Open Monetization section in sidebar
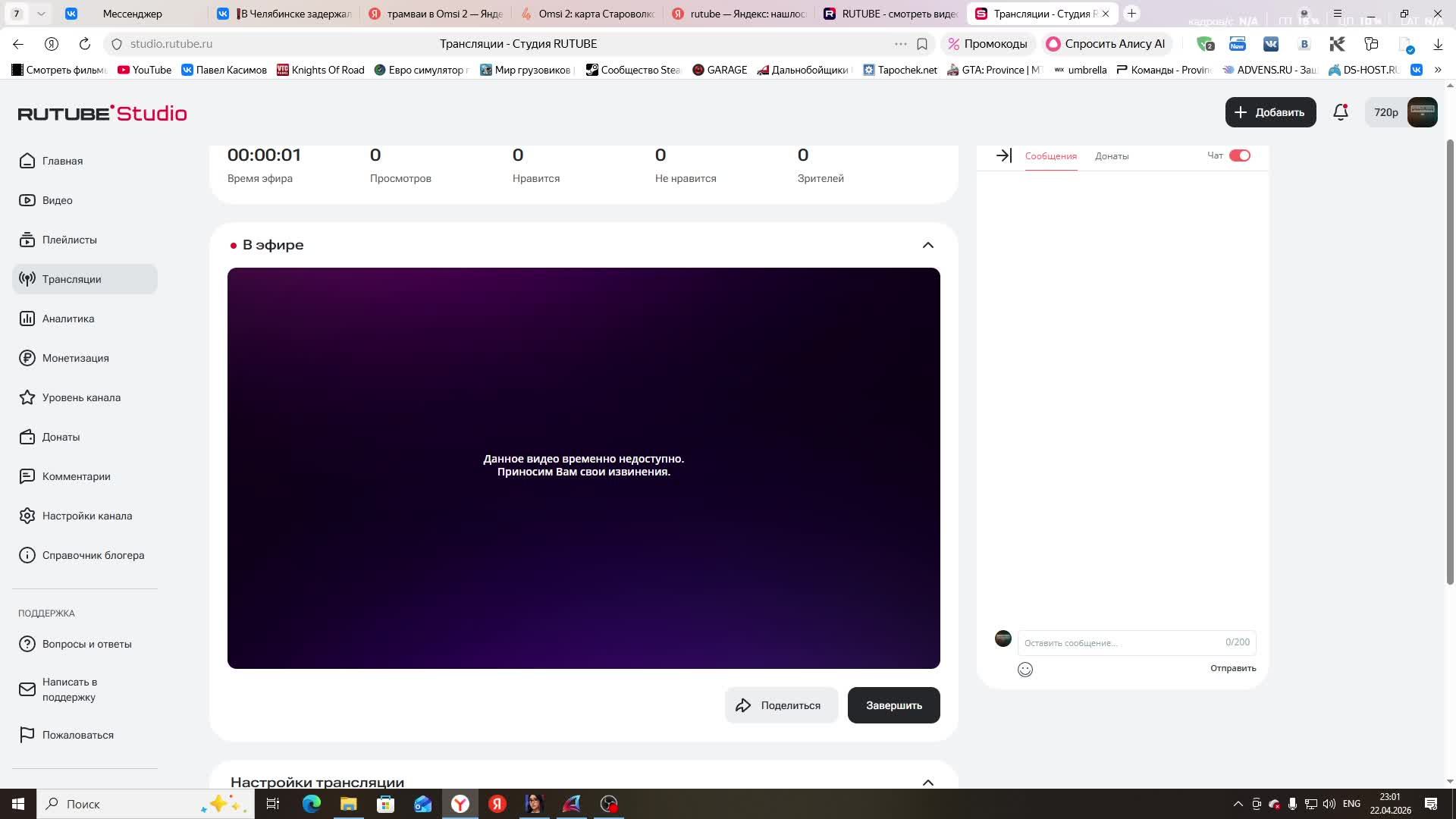The image size is (1456, 819). (x=75, y=358)
